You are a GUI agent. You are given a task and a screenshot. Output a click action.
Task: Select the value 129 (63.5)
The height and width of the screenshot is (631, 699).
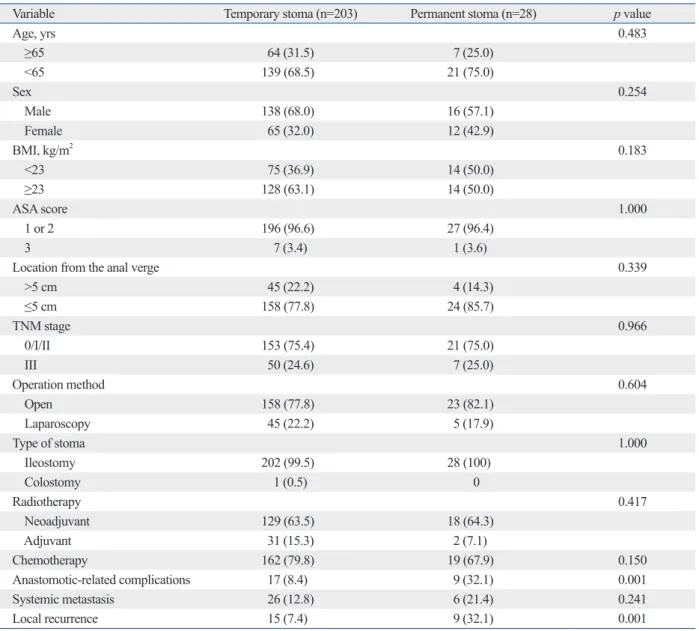[288, 521]
